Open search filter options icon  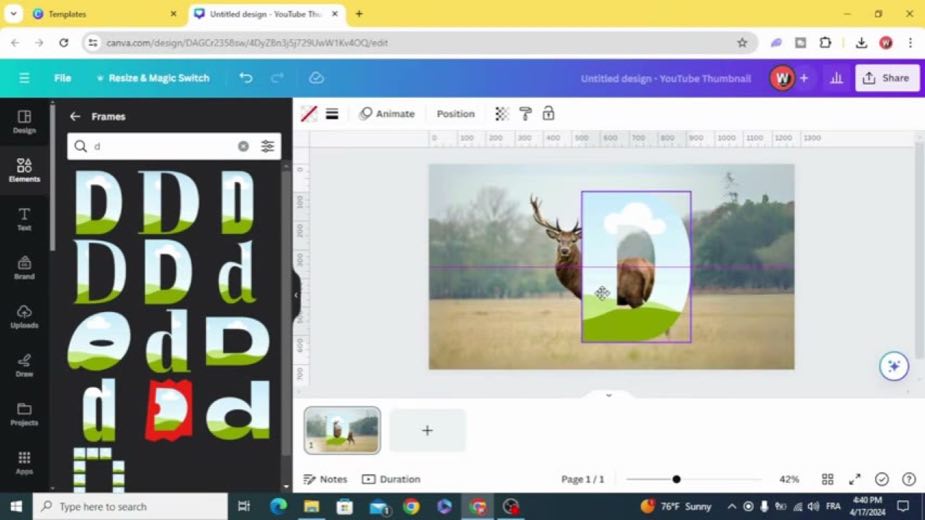coord(267,146)
